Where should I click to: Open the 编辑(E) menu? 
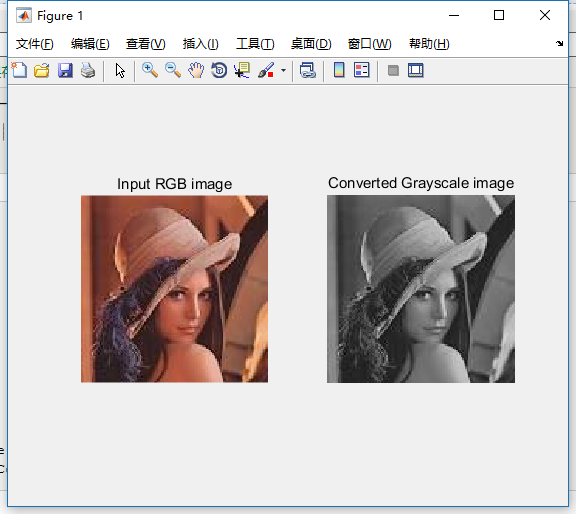(x=90, y=44)
